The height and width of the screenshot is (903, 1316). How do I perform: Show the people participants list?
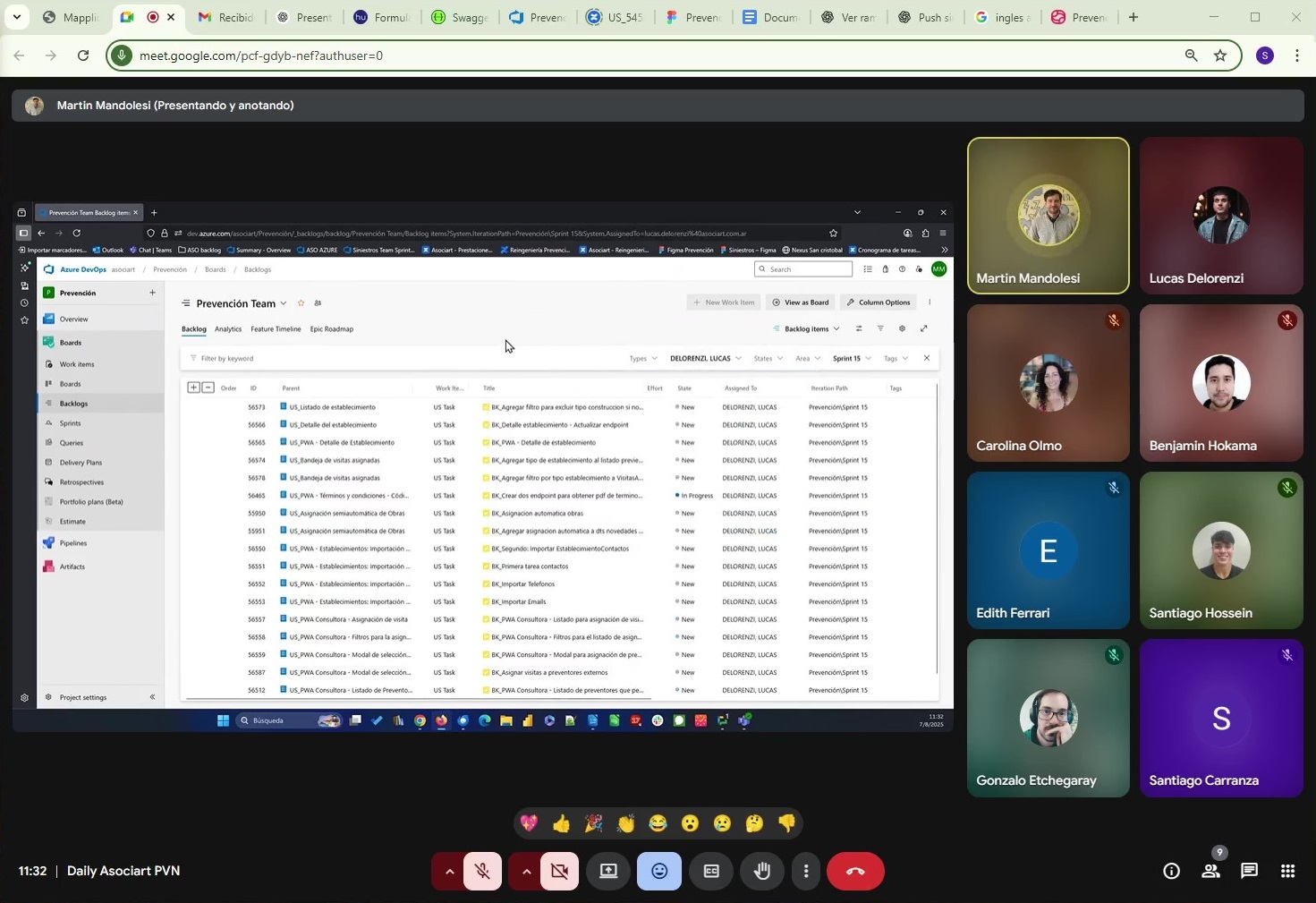click(1210, 871)
